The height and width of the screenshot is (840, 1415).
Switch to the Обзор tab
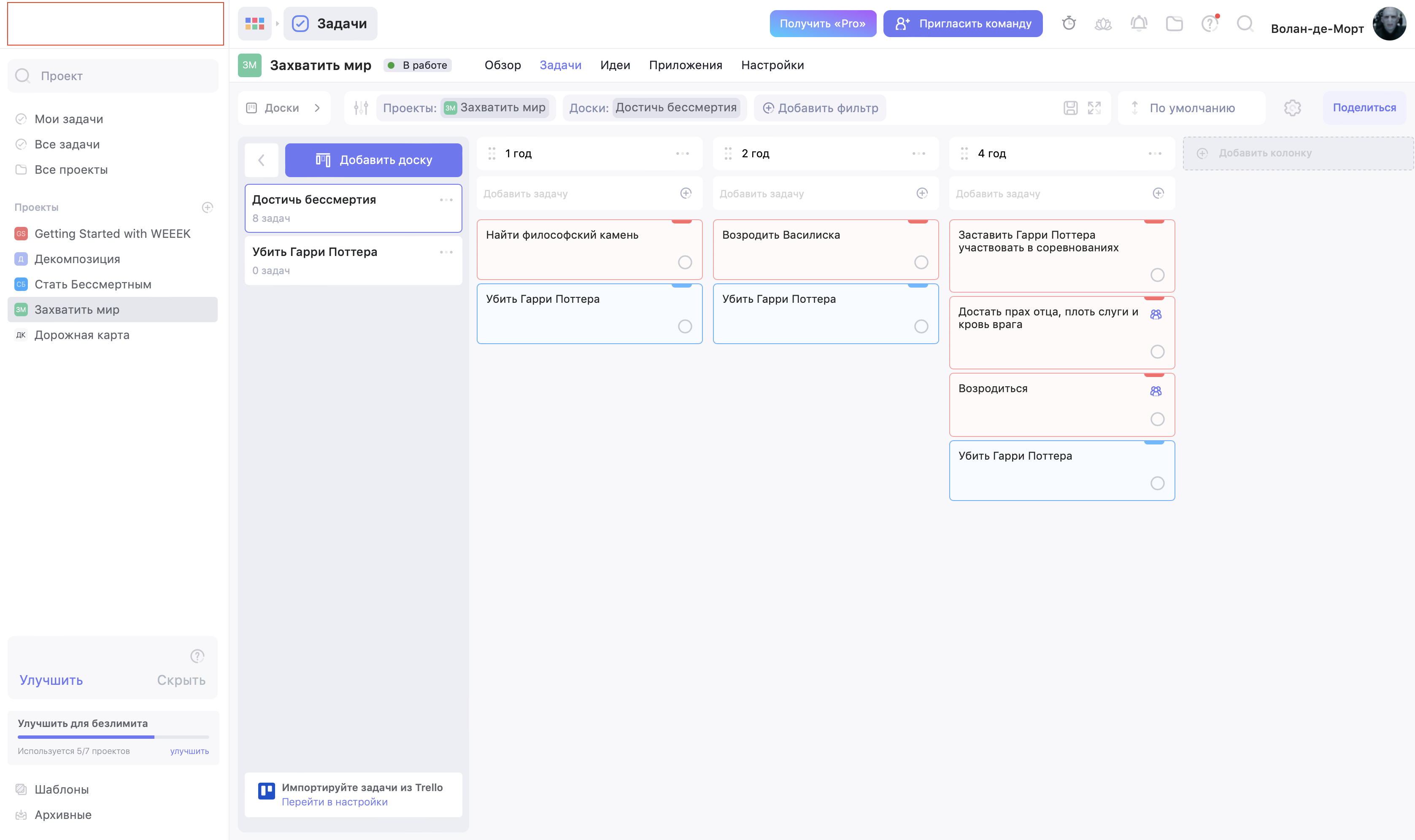[x=502, y=65]
